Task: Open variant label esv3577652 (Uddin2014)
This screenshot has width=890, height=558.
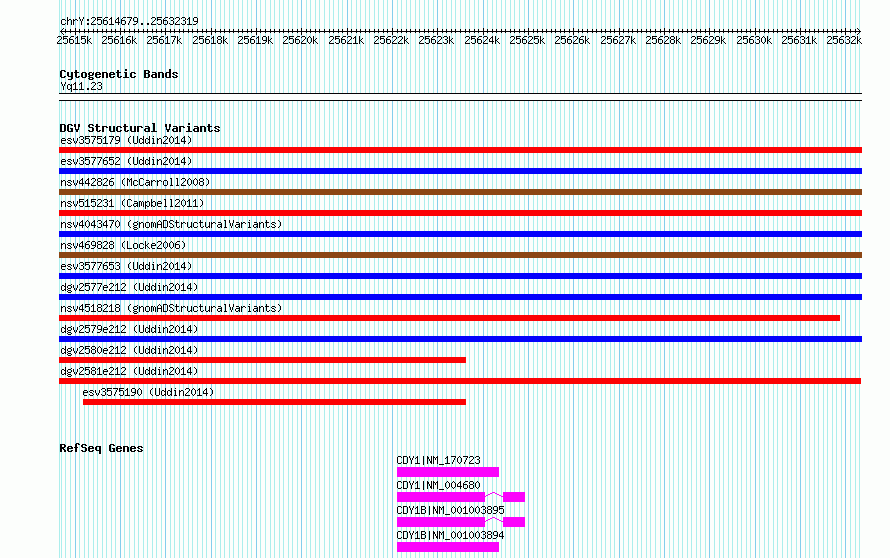Action: (126, 161)
